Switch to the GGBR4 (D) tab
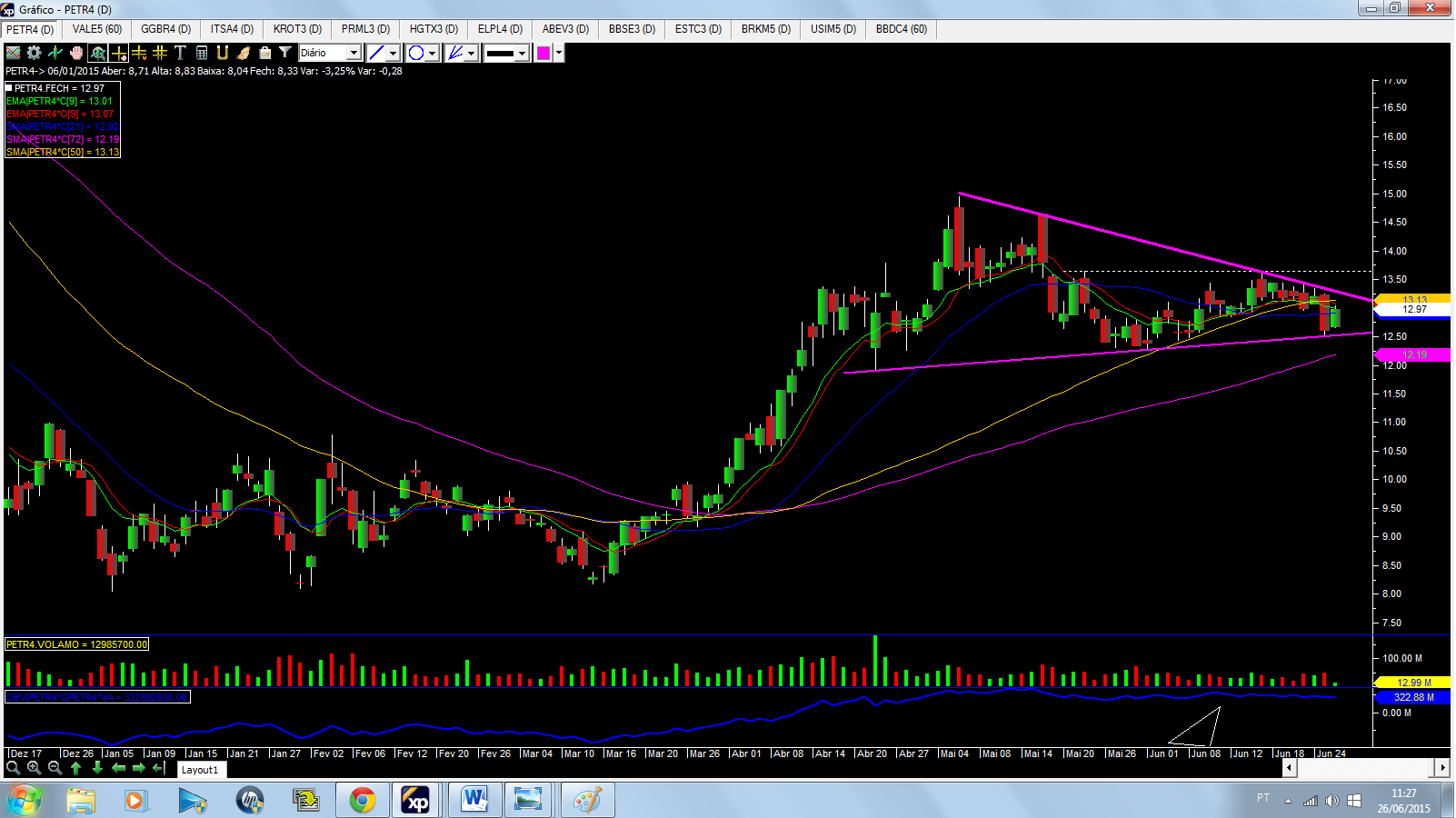The image size is (1456, 818). pyautogui.click(x=166, y=29)
